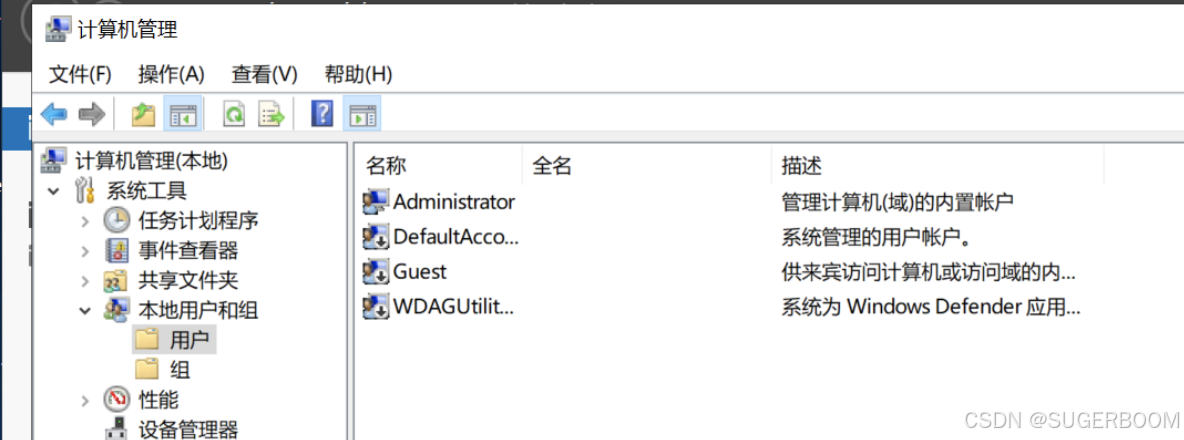This screenshot has height=440, width=1184.
Task: Collapse the 系统工具 tree node
Action: click(53, 191)
